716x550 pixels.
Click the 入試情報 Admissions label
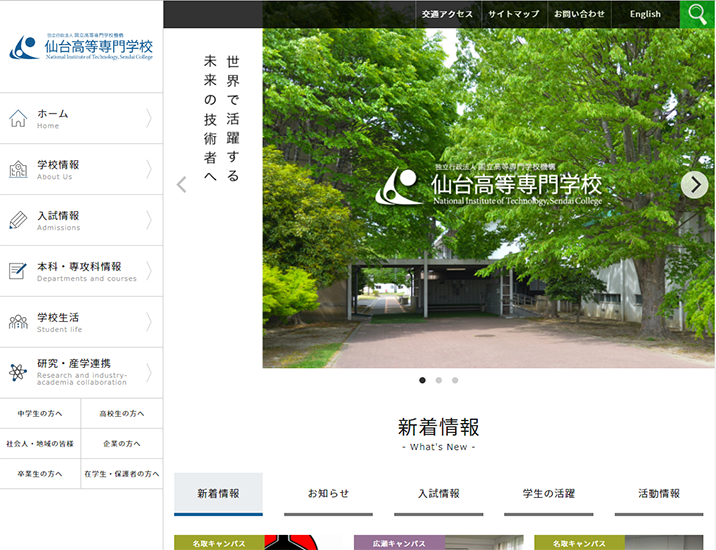[58, 220]
